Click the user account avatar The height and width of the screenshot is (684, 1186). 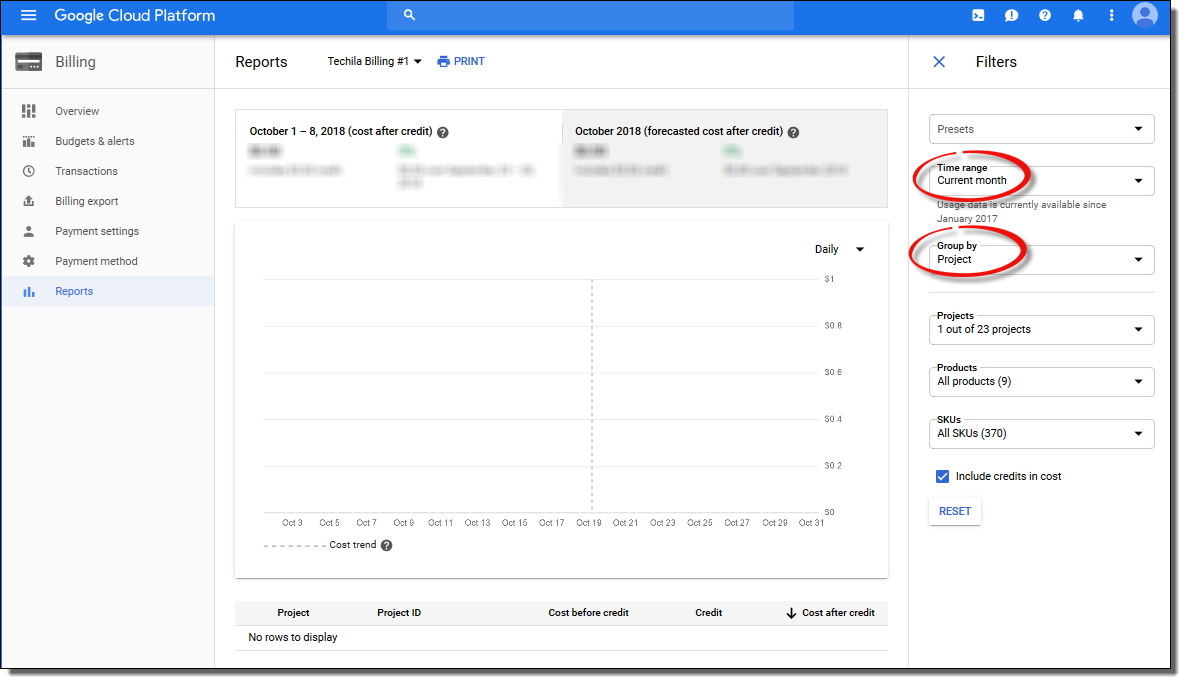1145,15
